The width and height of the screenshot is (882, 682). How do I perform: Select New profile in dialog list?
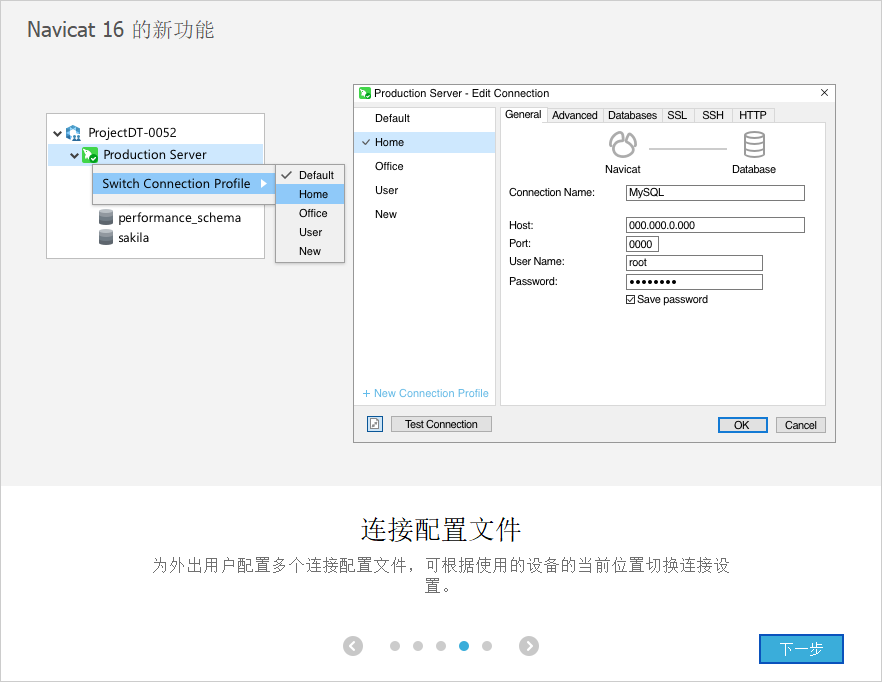425,214
